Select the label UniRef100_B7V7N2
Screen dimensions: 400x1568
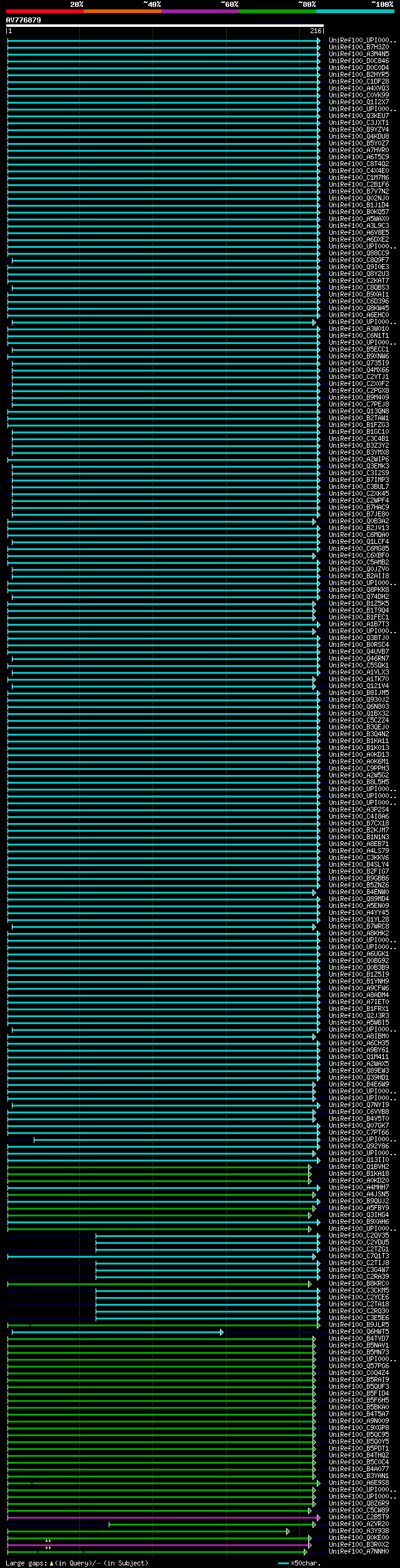(x=359, y=191)
